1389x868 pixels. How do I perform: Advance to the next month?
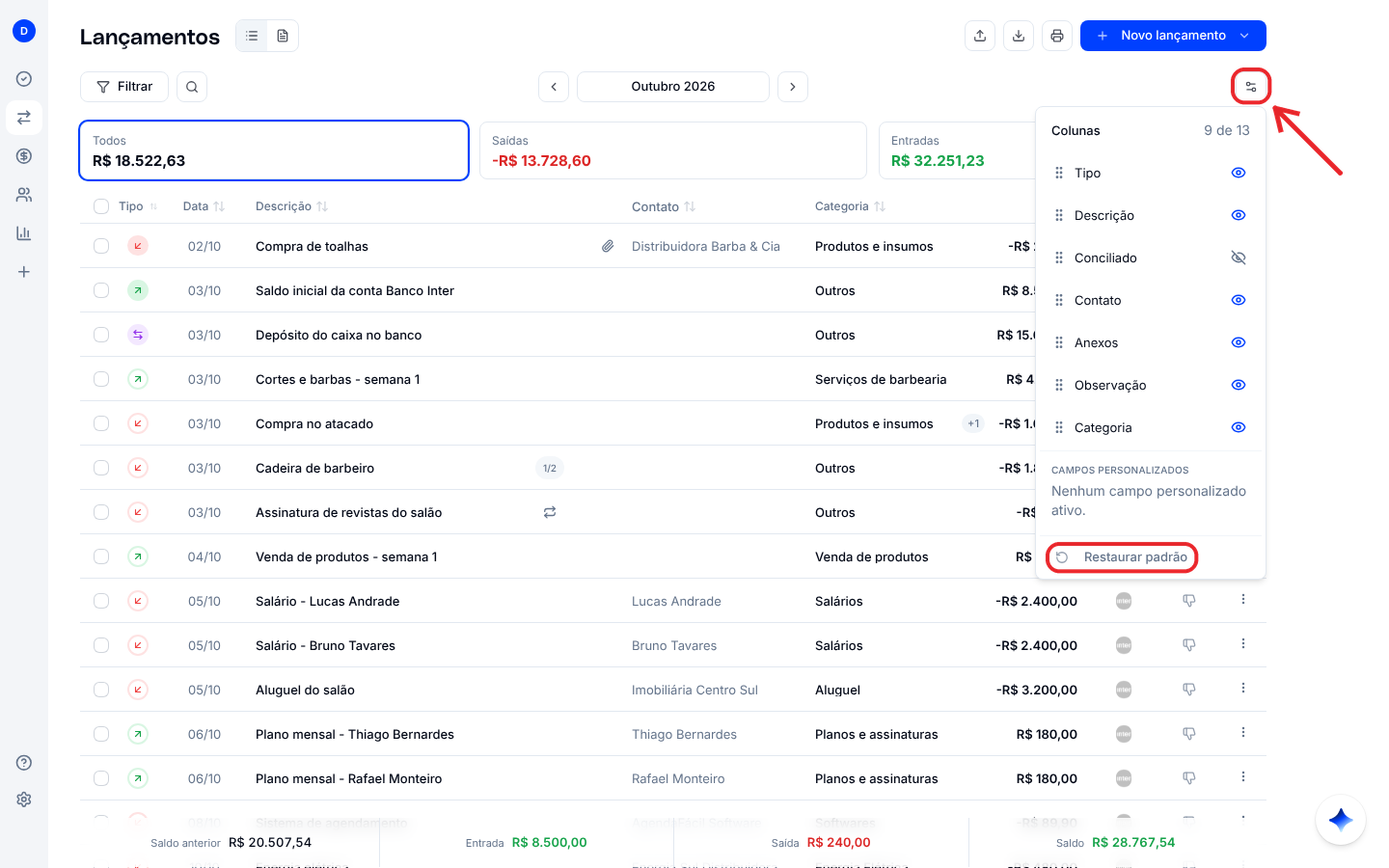793,87
